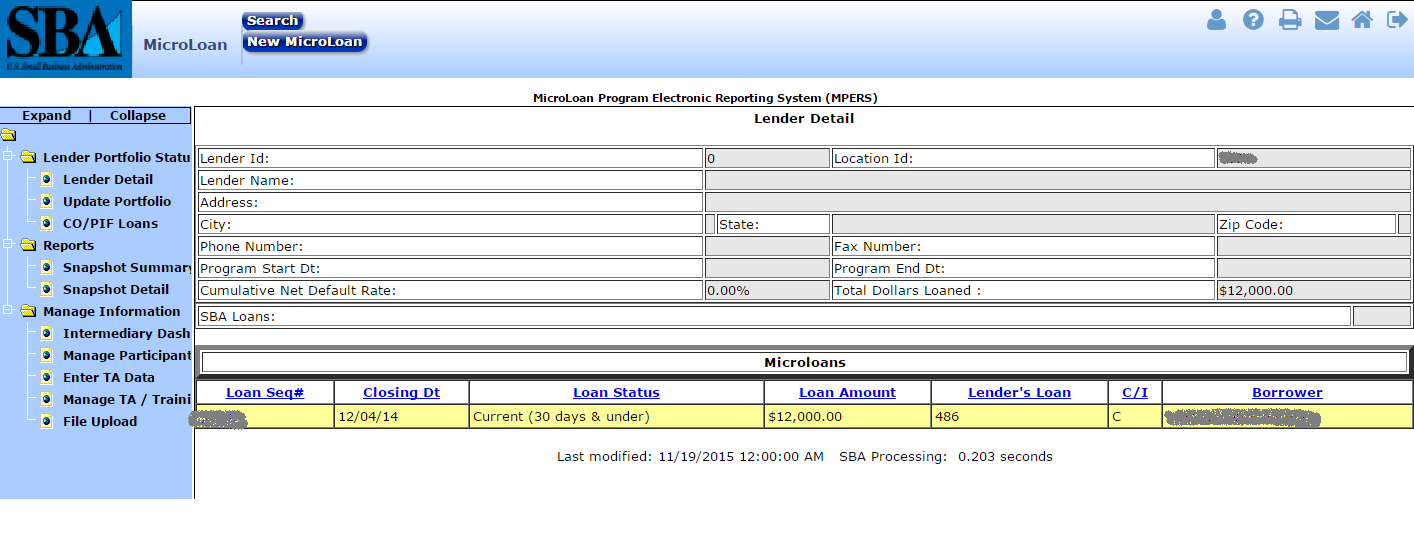The width and height of the screenshot is (1414, 534).
Task: Open Enter TA Data in the sidebar
Action: pos(109,377)
